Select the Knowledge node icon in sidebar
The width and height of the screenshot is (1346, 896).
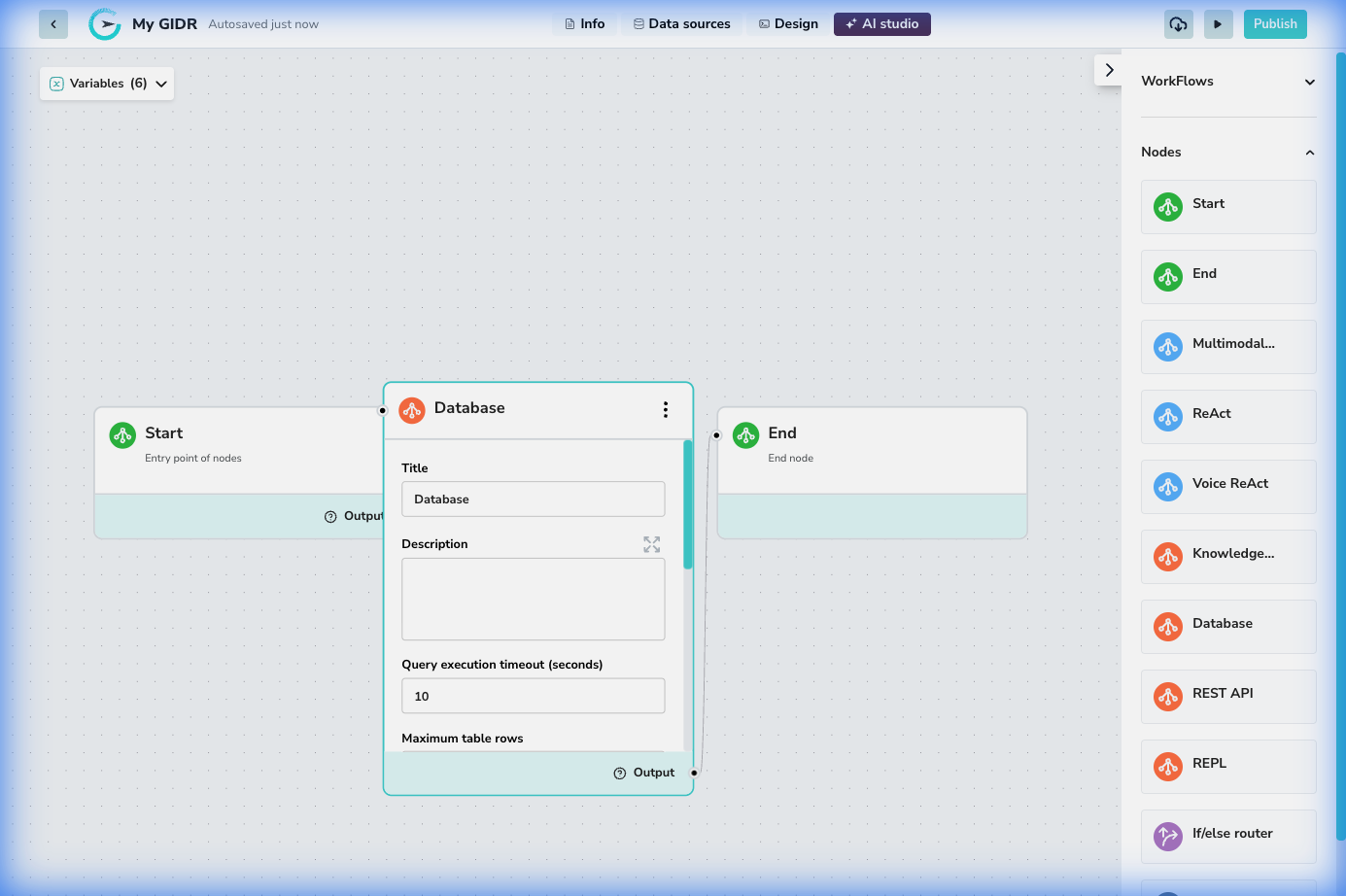pos(1168,557)
